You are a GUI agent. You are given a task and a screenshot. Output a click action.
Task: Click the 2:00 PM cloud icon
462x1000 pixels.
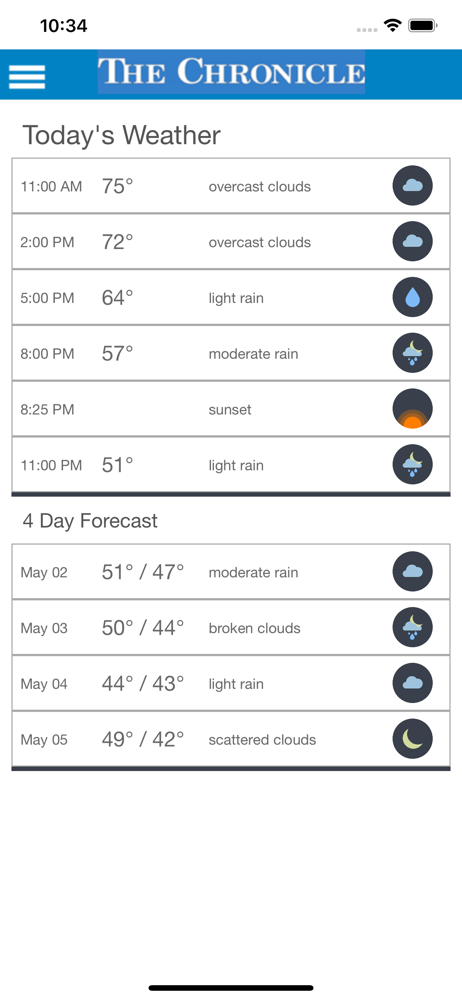[x=412, y=242]
